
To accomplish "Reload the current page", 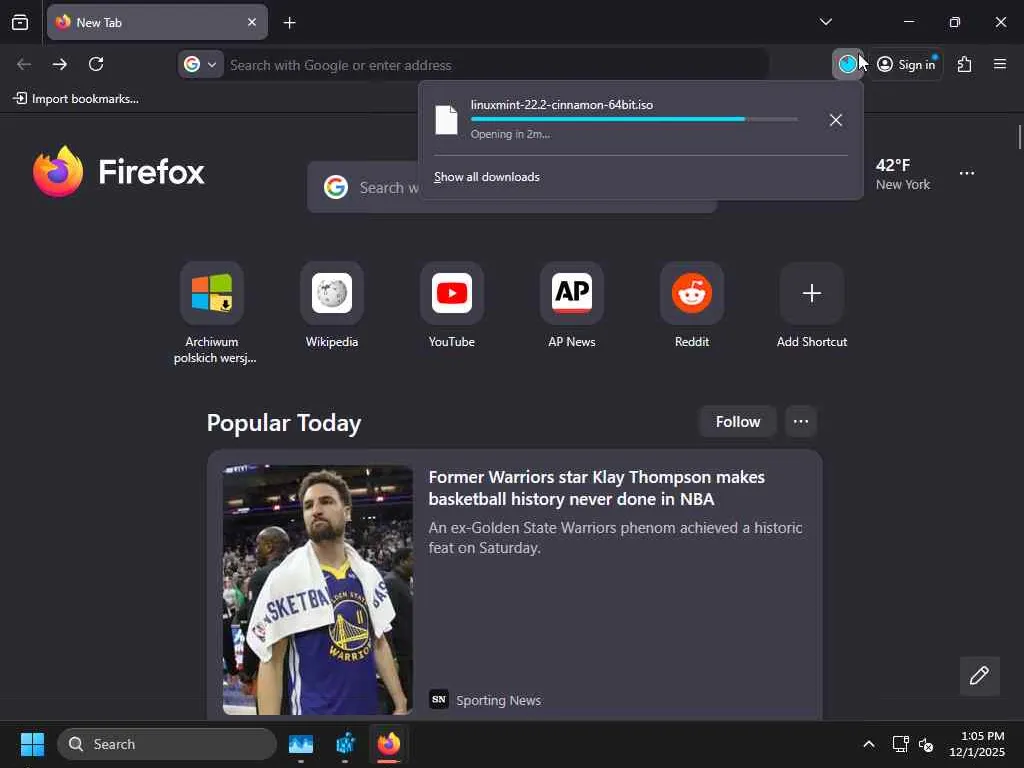I will coord(96,64).
